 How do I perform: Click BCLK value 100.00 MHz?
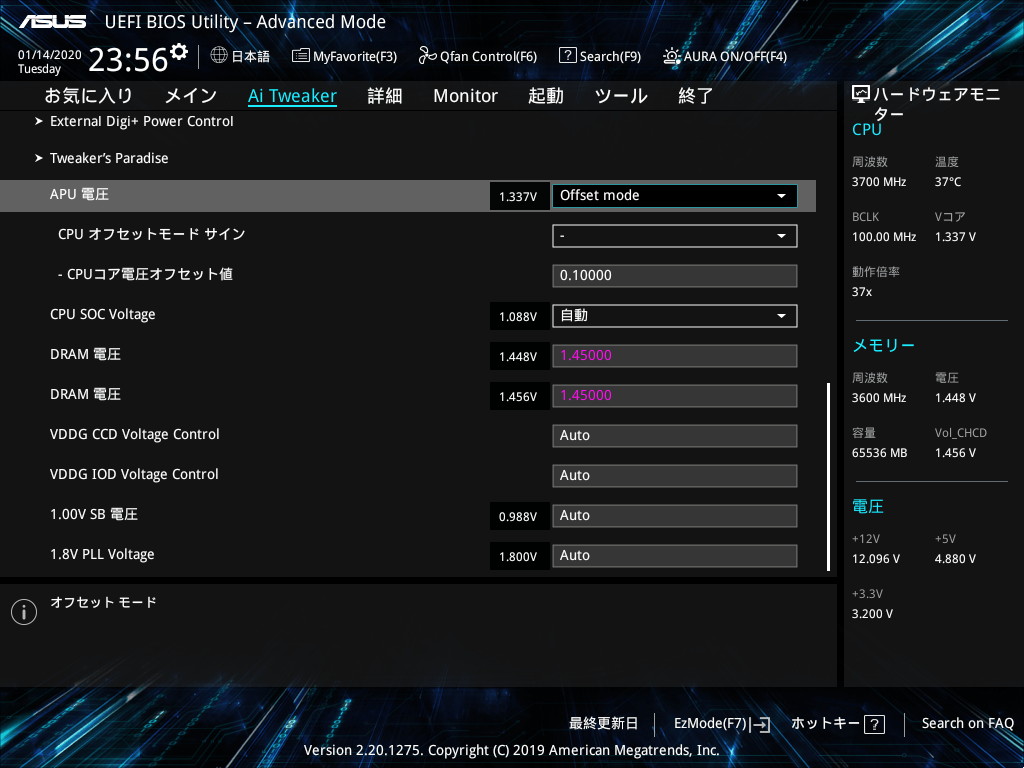884,237
